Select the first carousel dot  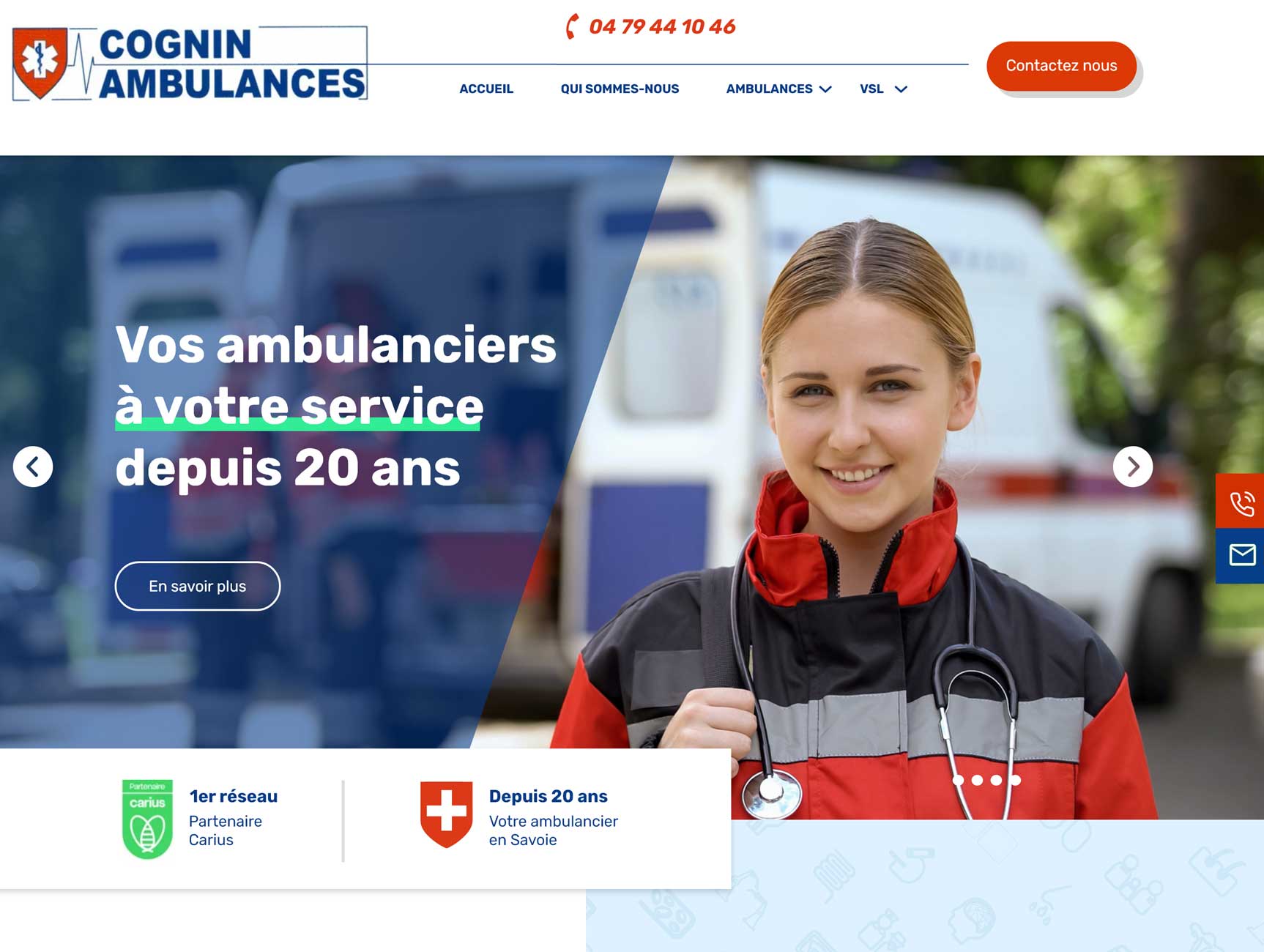958,780
